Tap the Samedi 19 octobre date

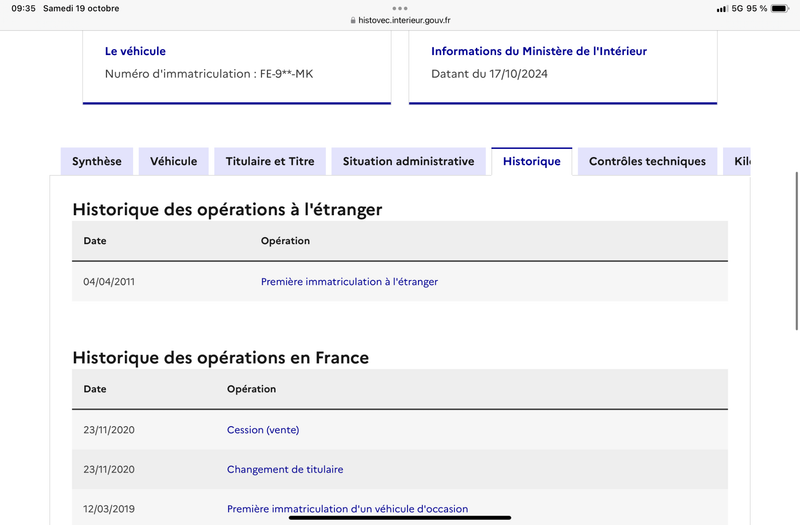[81, 9]
